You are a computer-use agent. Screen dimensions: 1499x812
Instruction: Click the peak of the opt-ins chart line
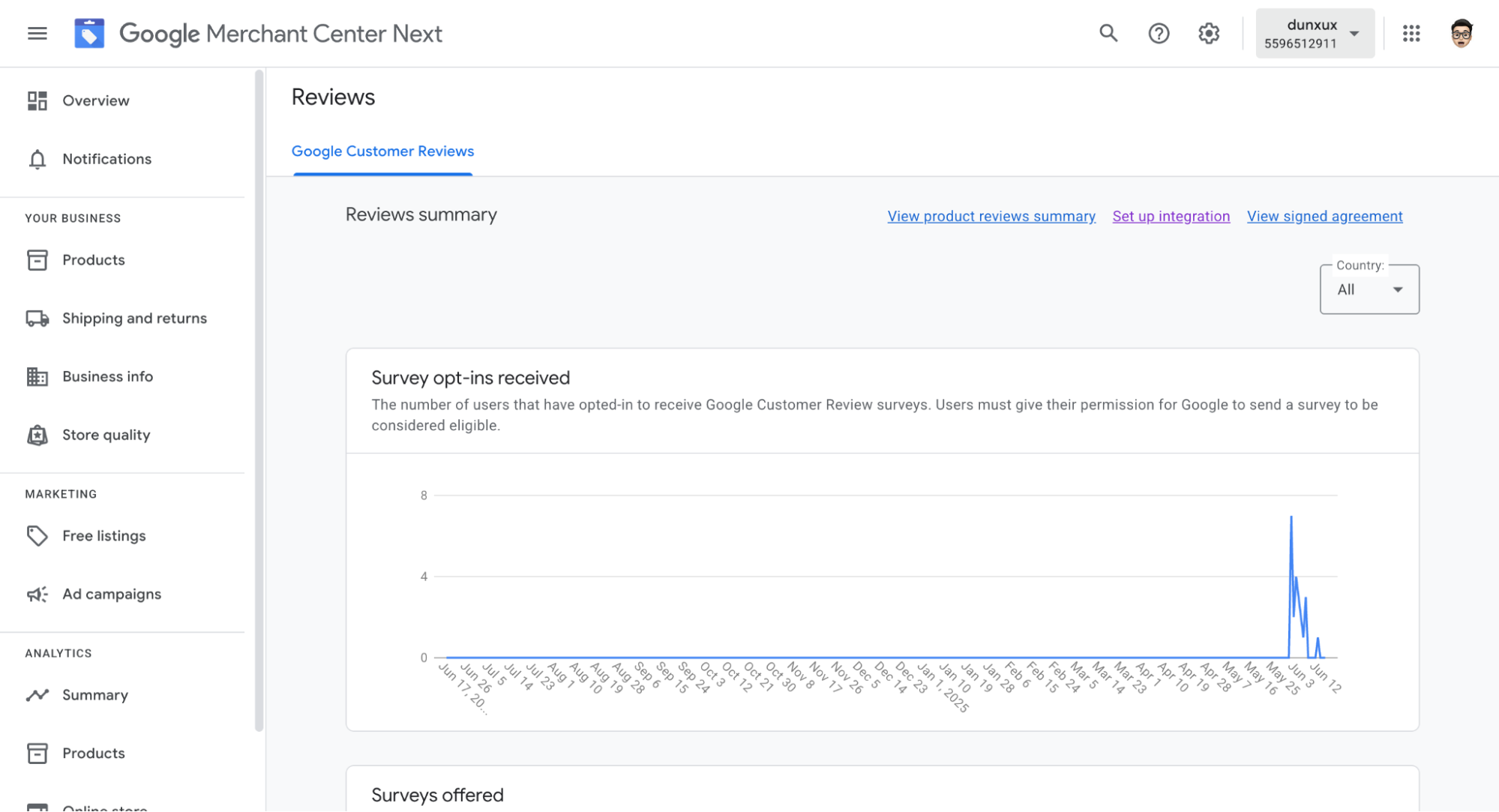point(1291,517)
